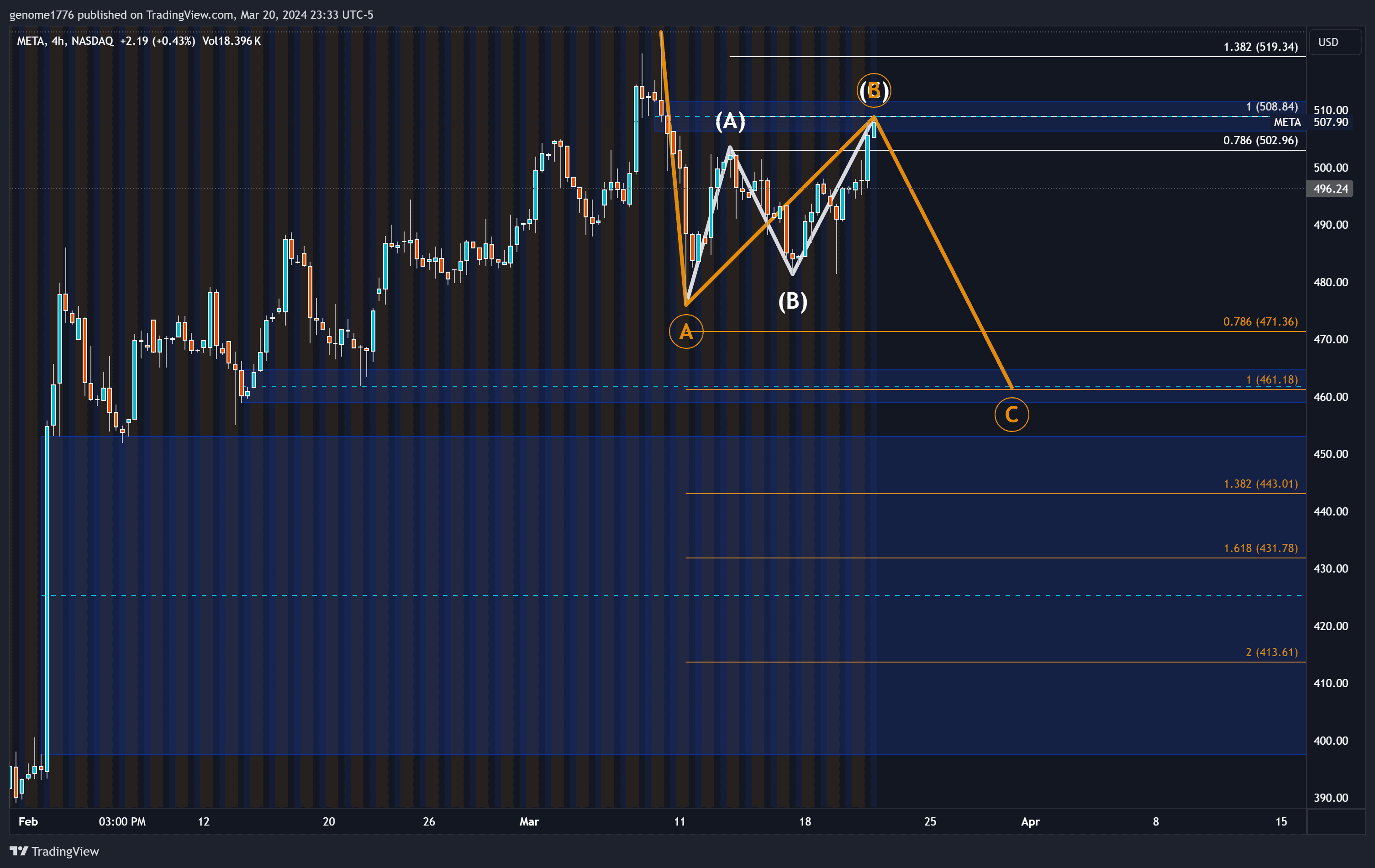This screenshot has height=868, width=1375.
Task: Click the 470.00 price axis label
Action: [1330, 339]
